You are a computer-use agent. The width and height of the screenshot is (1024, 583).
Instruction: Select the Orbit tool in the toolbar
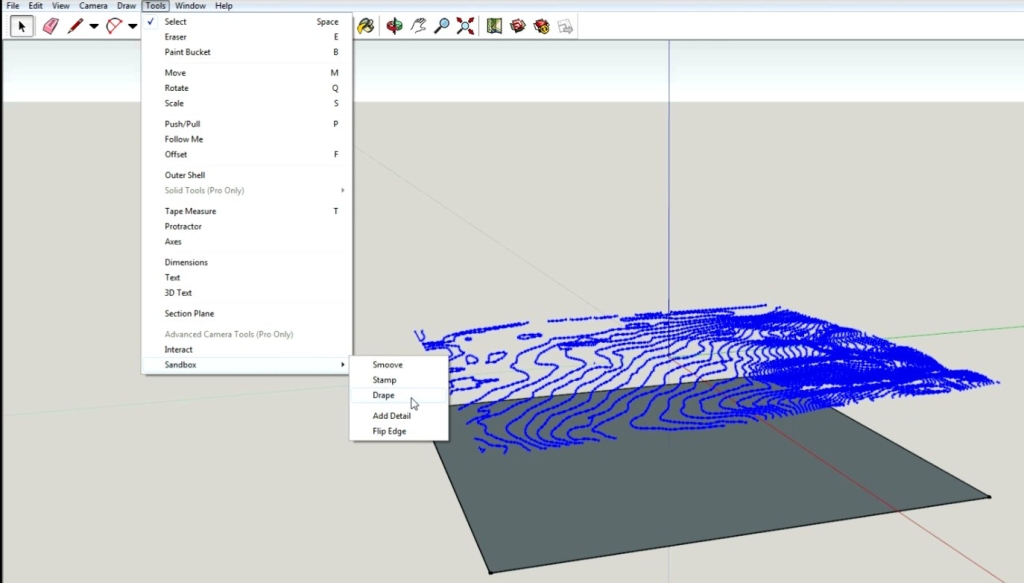[394, 26]
